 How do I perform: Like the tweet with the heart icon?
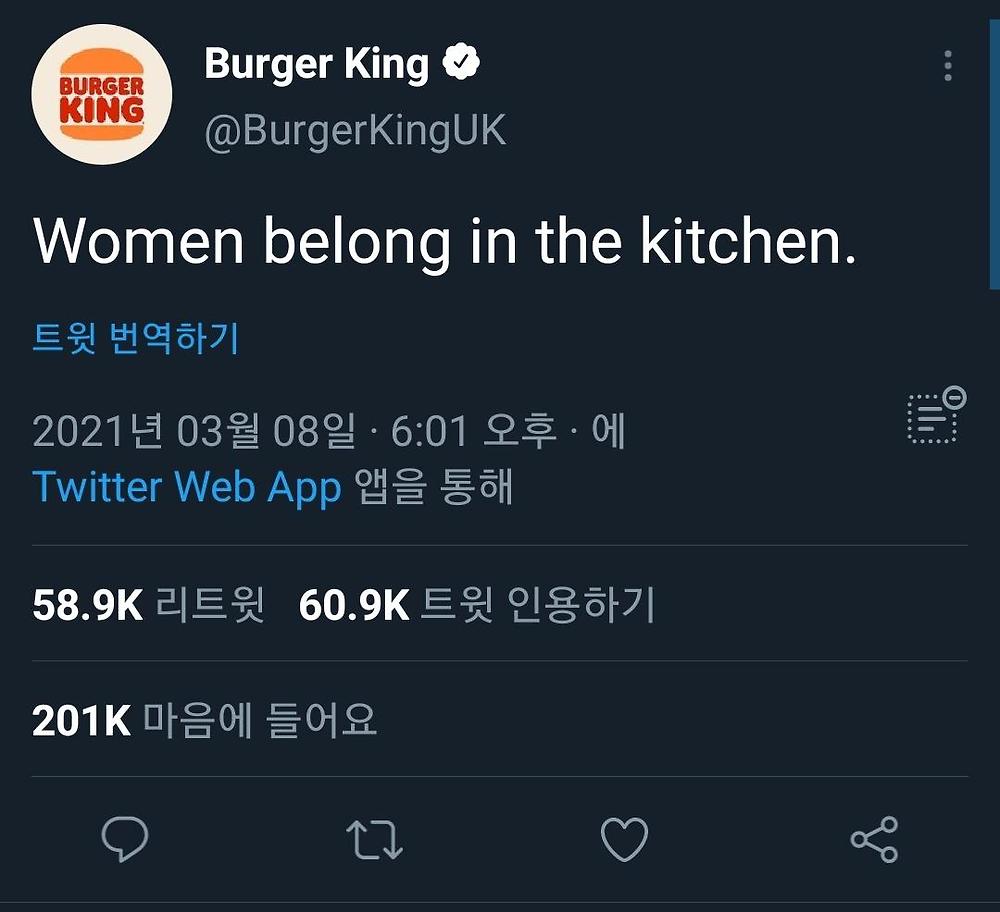(x=624, y=839)
